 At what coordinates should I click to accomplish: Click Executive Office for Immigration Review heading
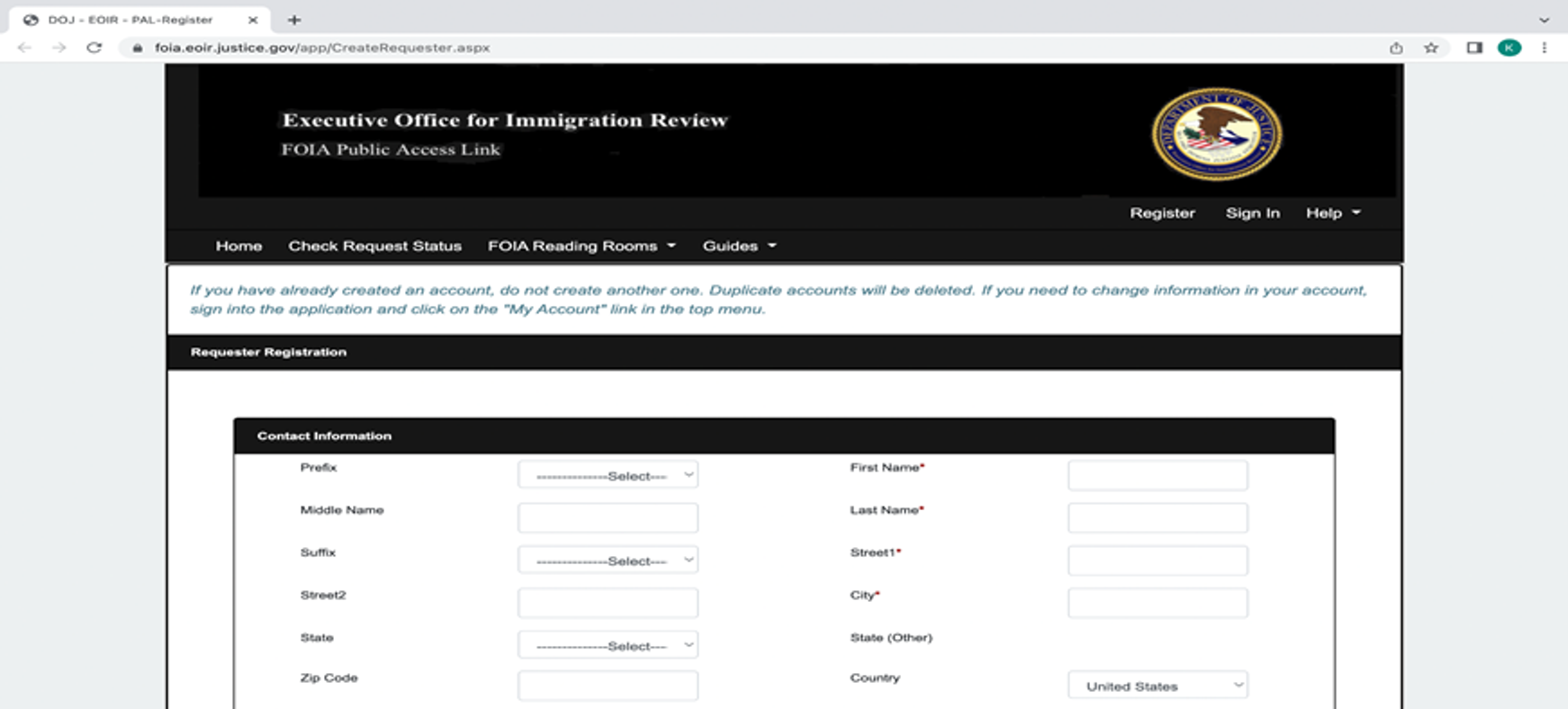tap(505, 121)
